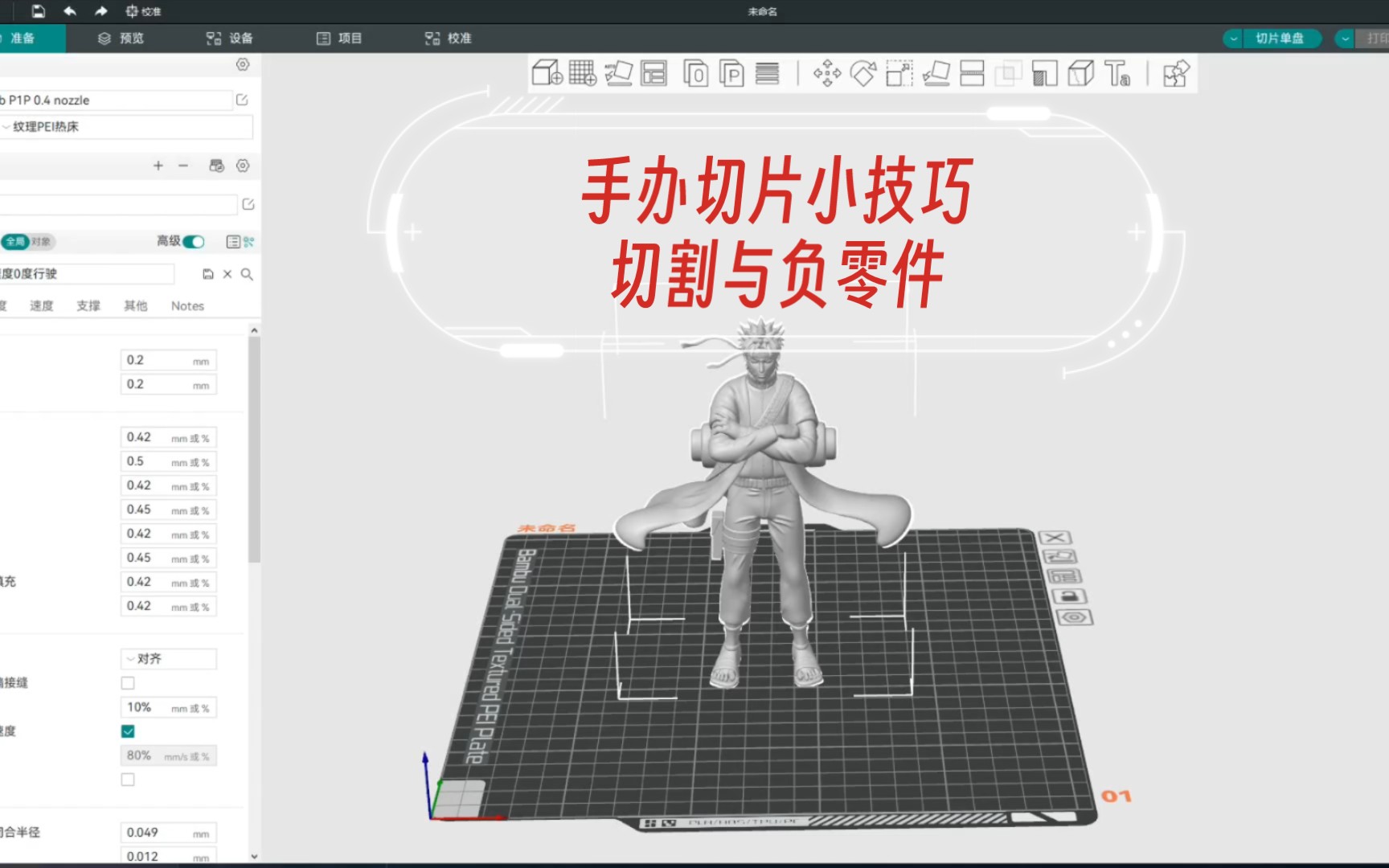Open the Assembly view puzzle icon
The width and height of the screenshot is (1389, 868).
tap(1176, 73)
